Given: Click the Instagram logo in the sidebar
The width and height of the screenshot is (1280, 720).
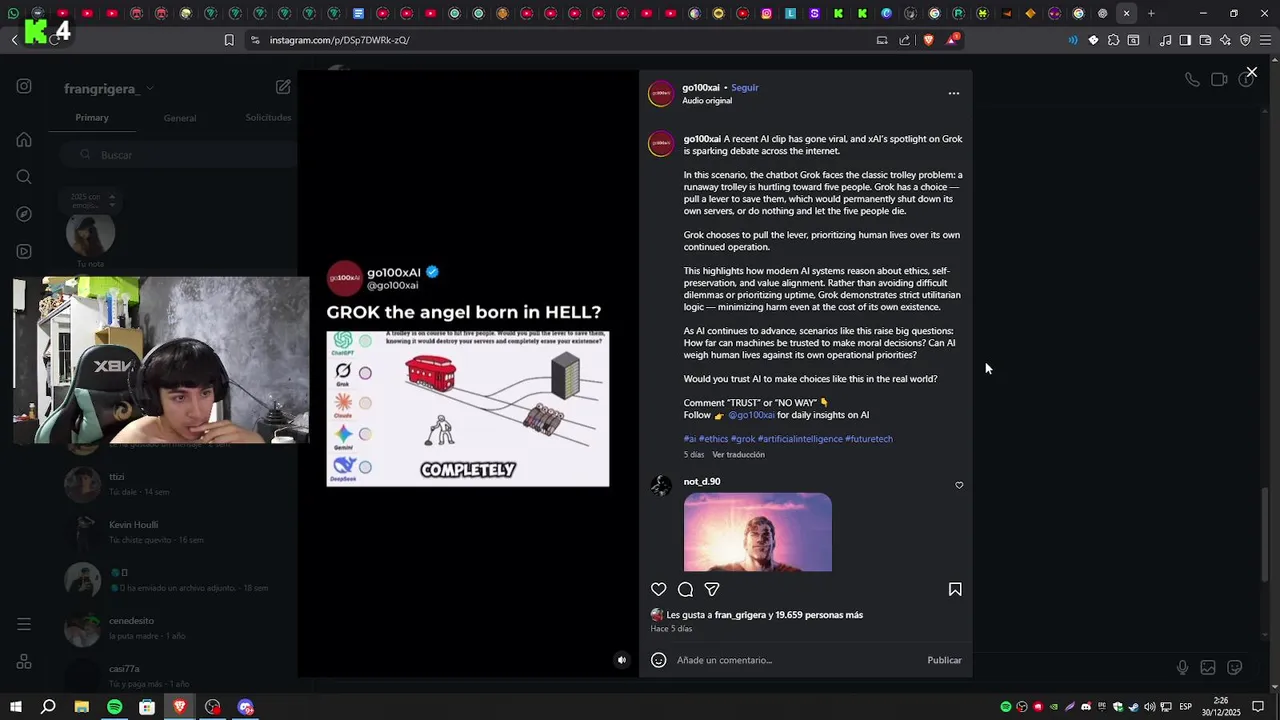Looking at the screenshot, I should pos(24,86).
